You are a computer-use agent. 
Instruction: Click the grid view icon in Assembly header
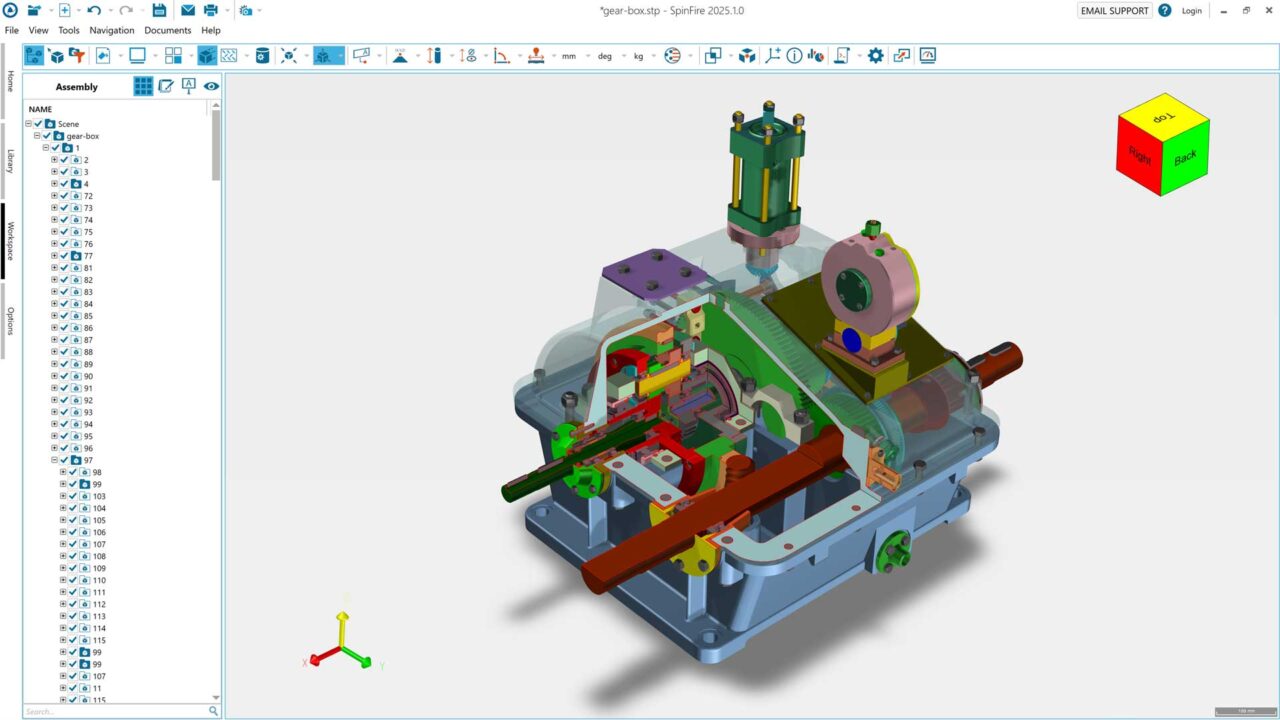click(143, 86)
